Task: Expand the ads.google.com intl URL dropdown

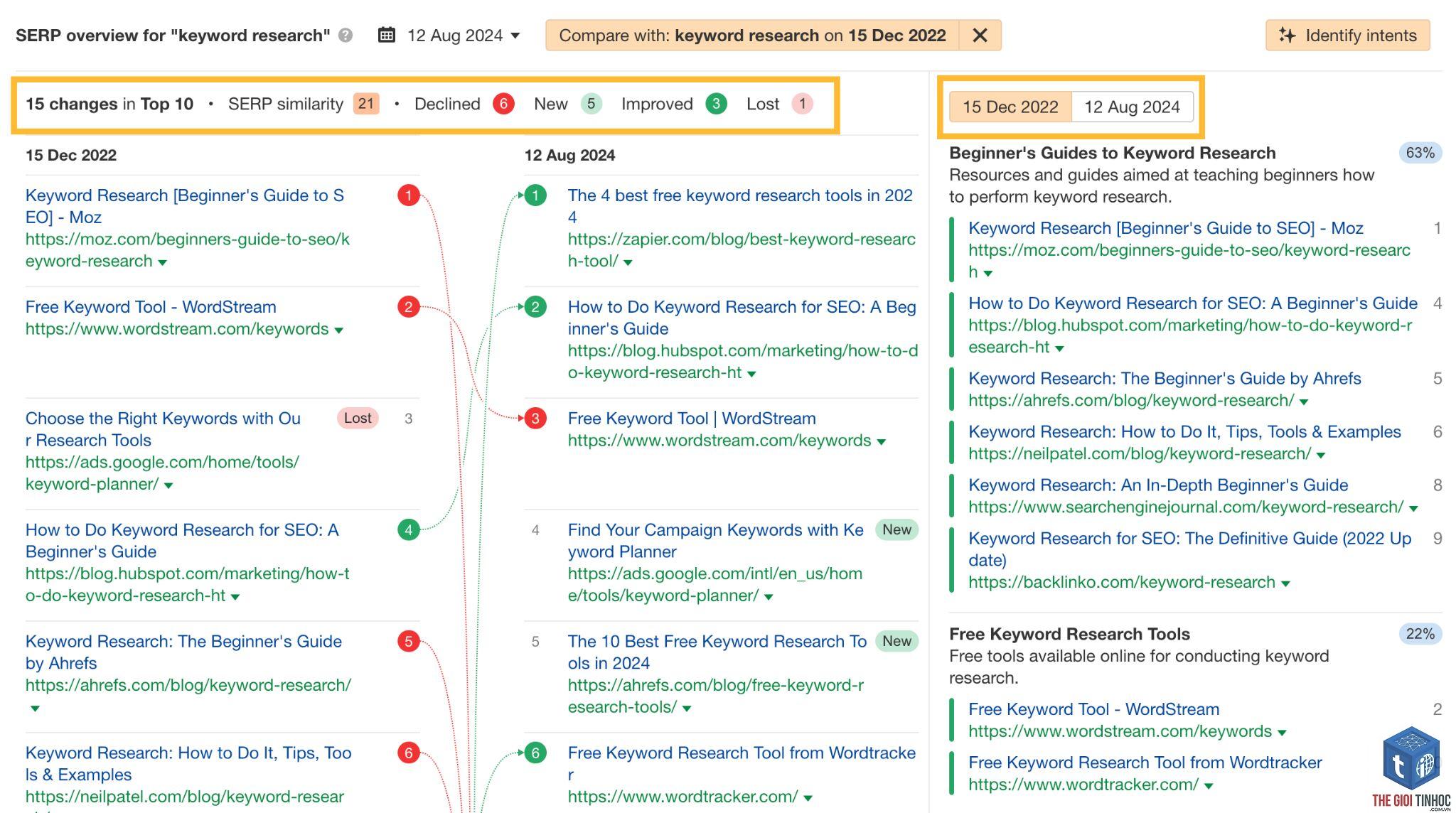Action: pyautogui.click(x=769, y=597)
